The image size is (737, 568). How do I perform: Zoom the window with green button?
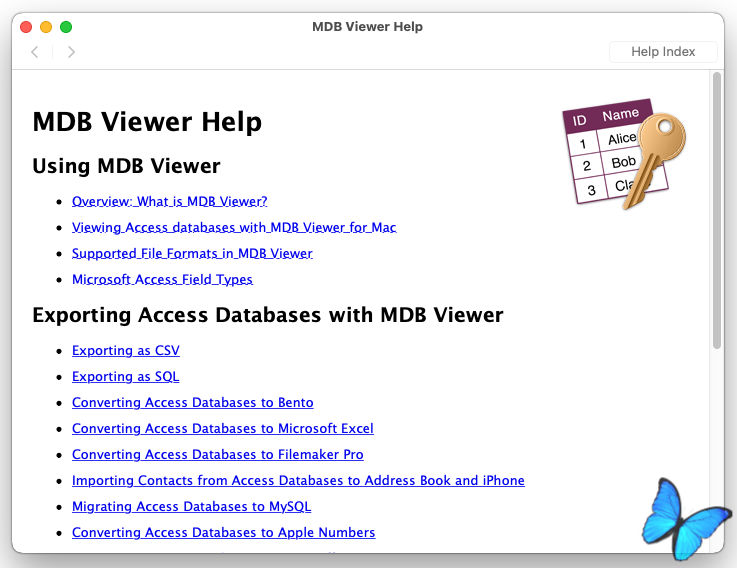tap(66, 27)
